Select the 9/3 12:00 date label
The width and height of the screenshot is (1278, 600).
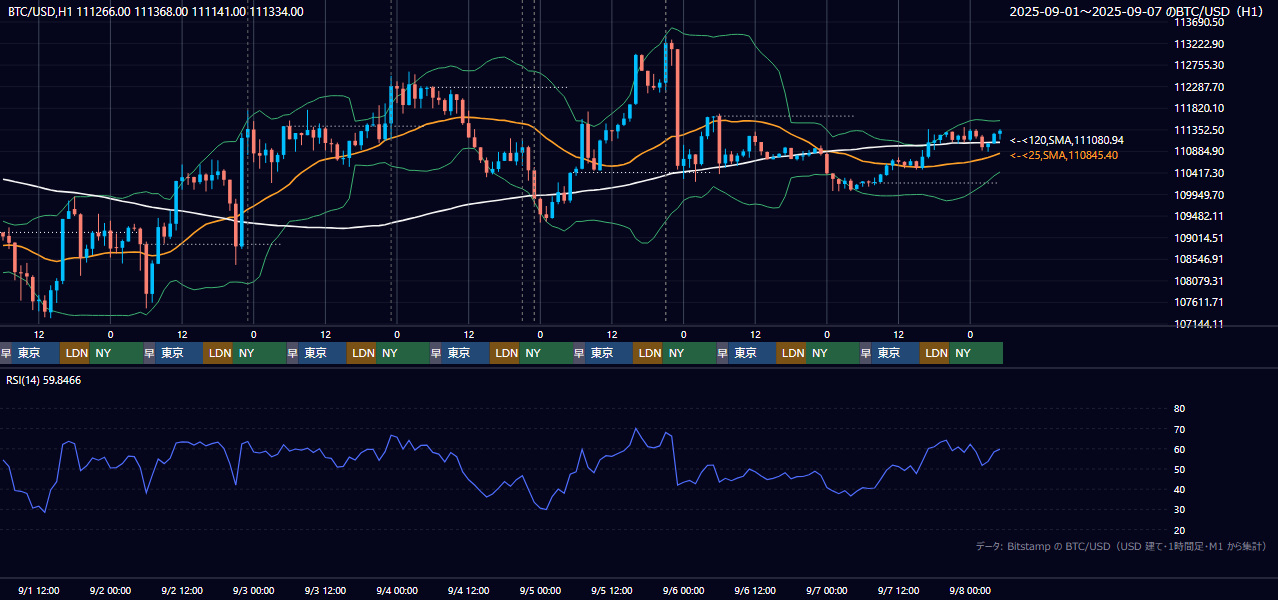pyautogui.click(x=327, y=590)
